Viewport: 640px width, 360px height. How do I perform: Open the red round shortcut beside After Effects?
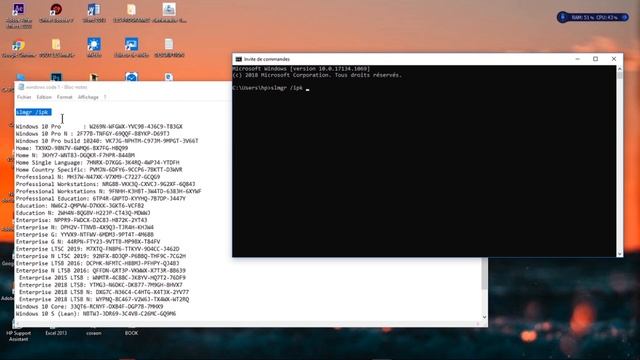click(56, 9)
